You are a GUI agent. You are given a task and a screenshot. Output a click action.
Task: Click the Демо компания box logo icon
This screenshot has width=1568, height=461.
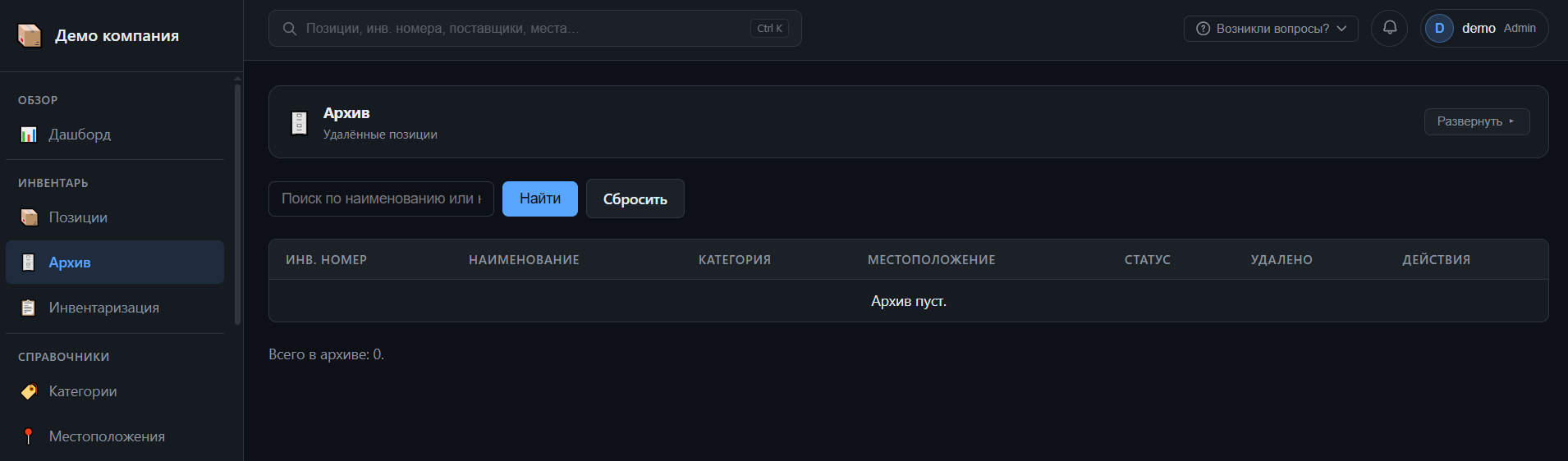click(30, 35)
